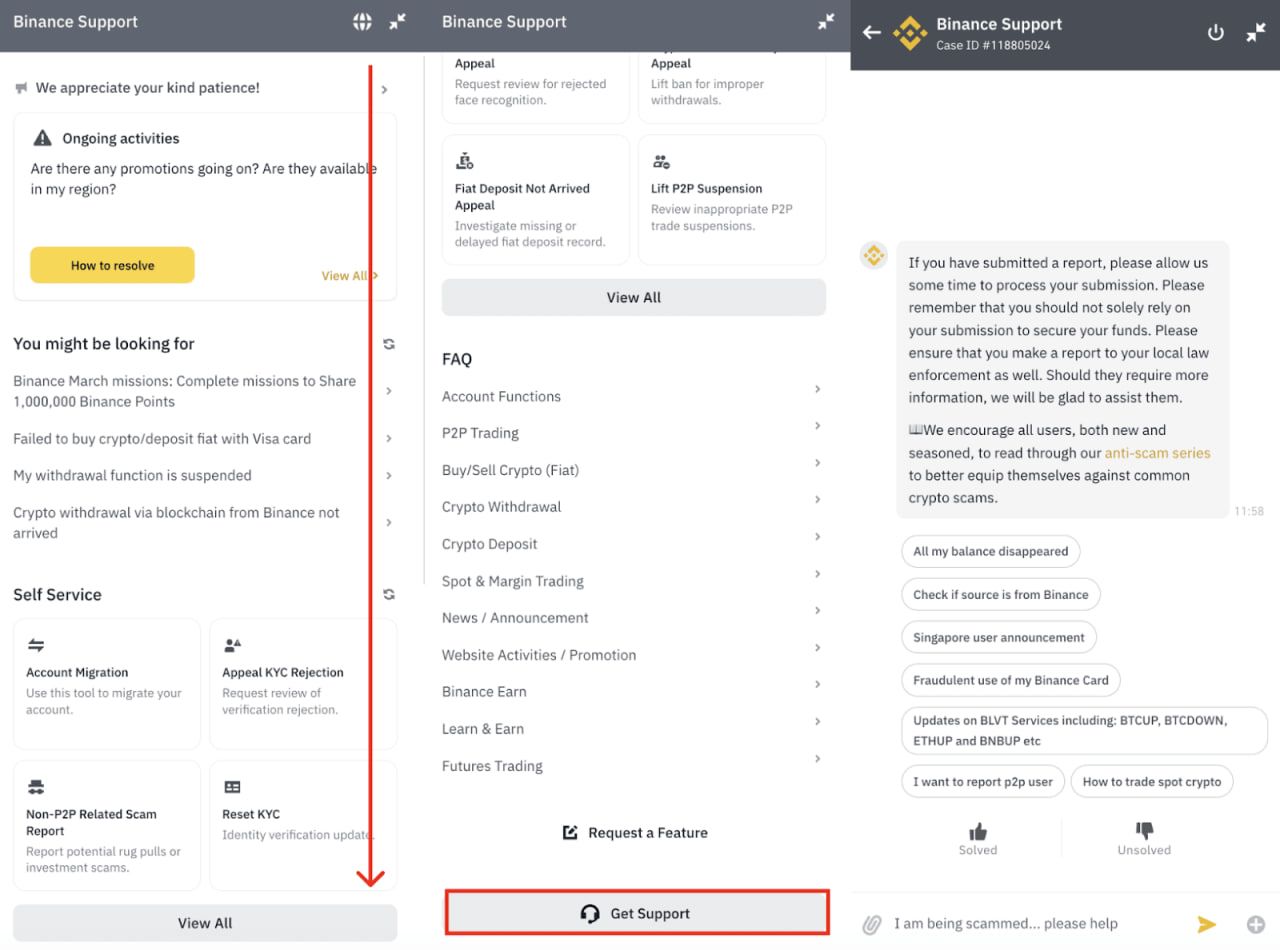This screenshot has width=1280, height=950.
Task: Attach a file with the paperclip icon
Action: [x=872, y=924]
